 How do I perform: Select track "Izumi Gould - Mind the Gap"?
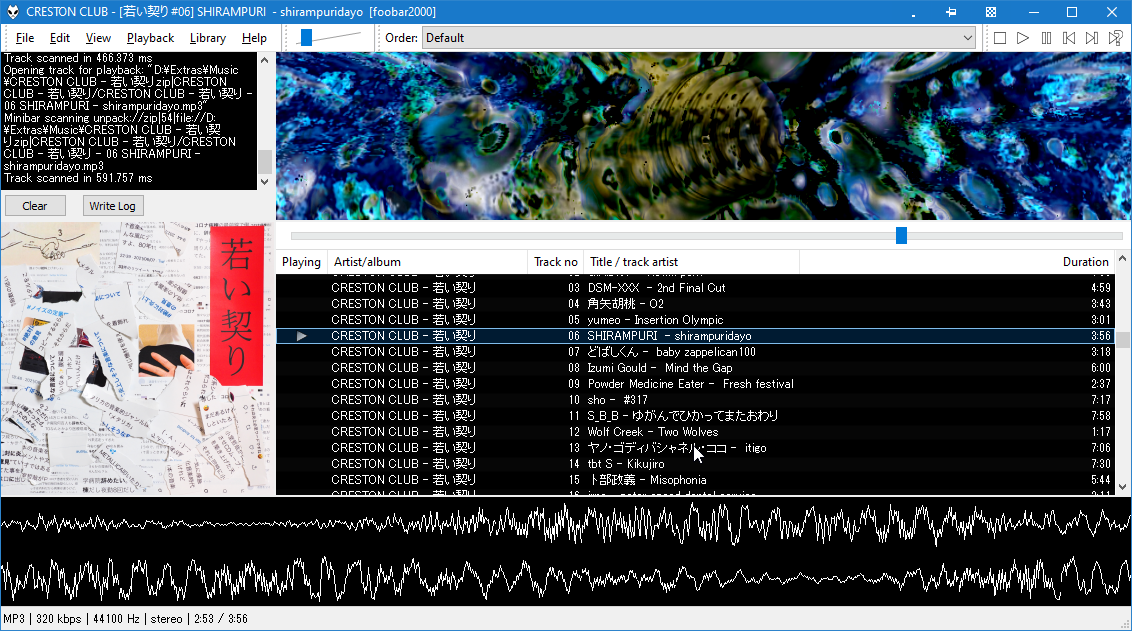pos(695,367)
